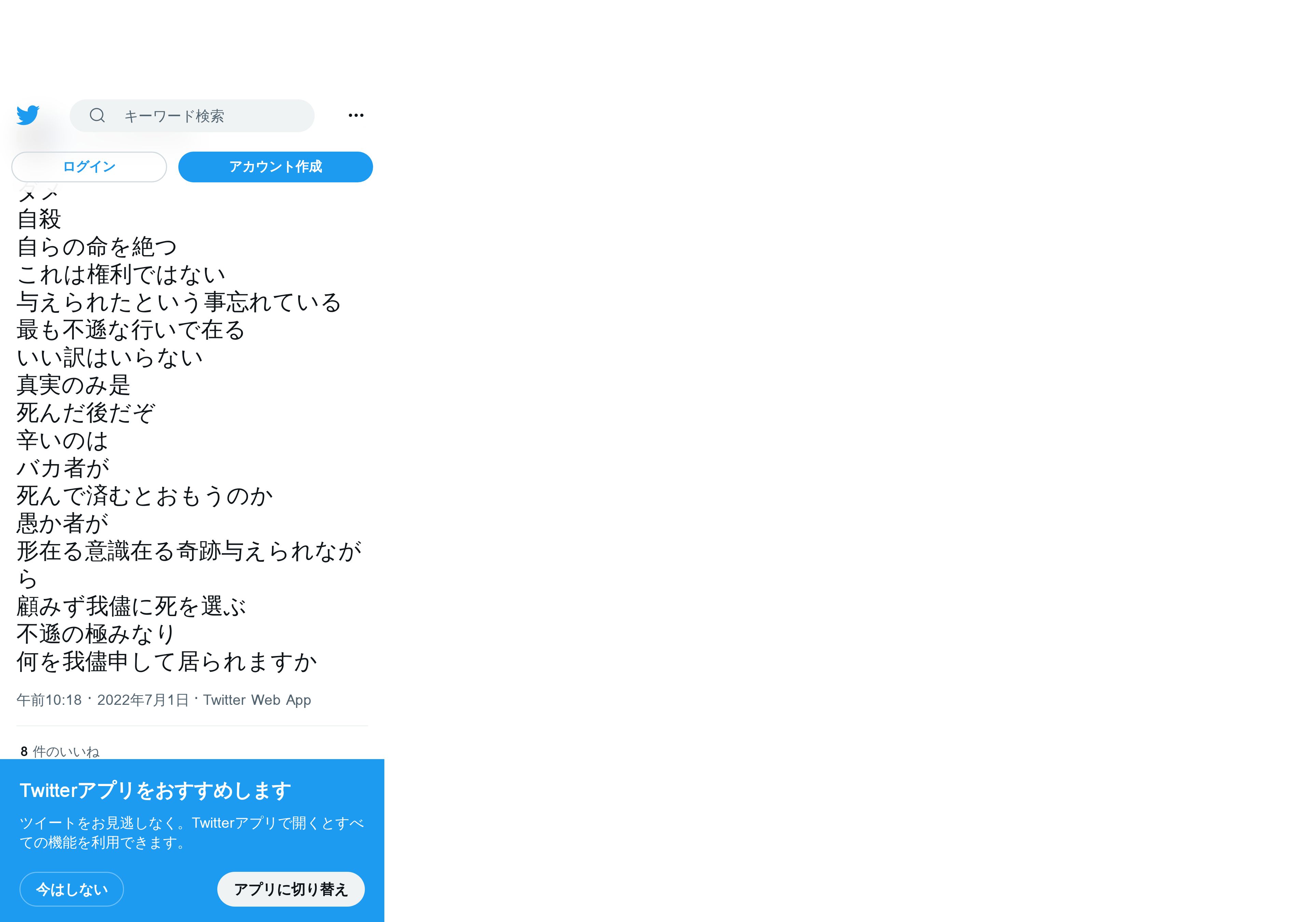Click the Twitterアプリをおすすめします banner heading
Viewport: 1316px width, 922px height.
[155, 790]
